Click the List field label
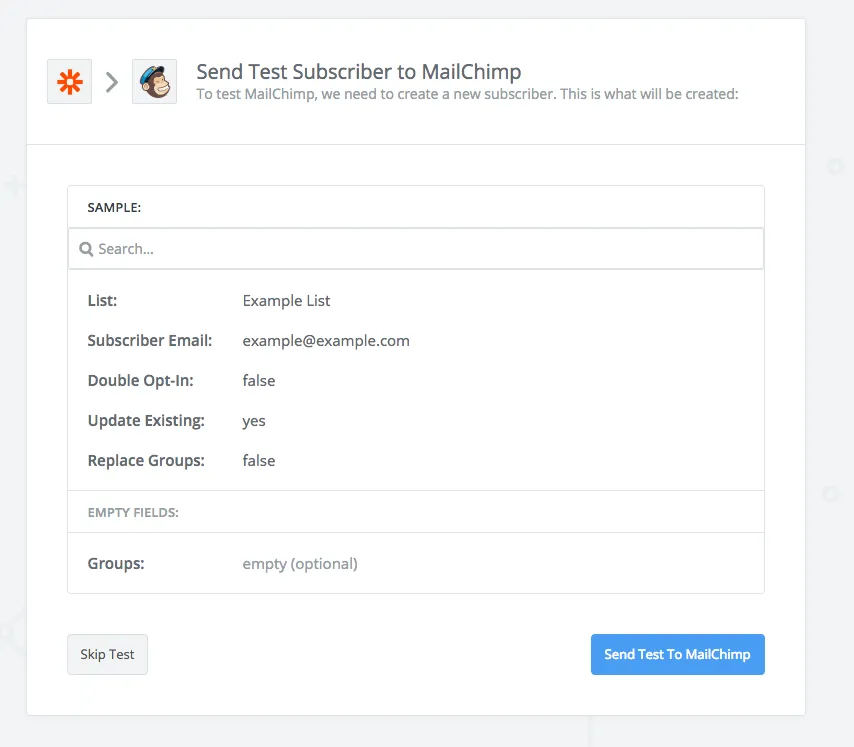Viewport: 854px width, 747px height. click(x=102, y=300)
